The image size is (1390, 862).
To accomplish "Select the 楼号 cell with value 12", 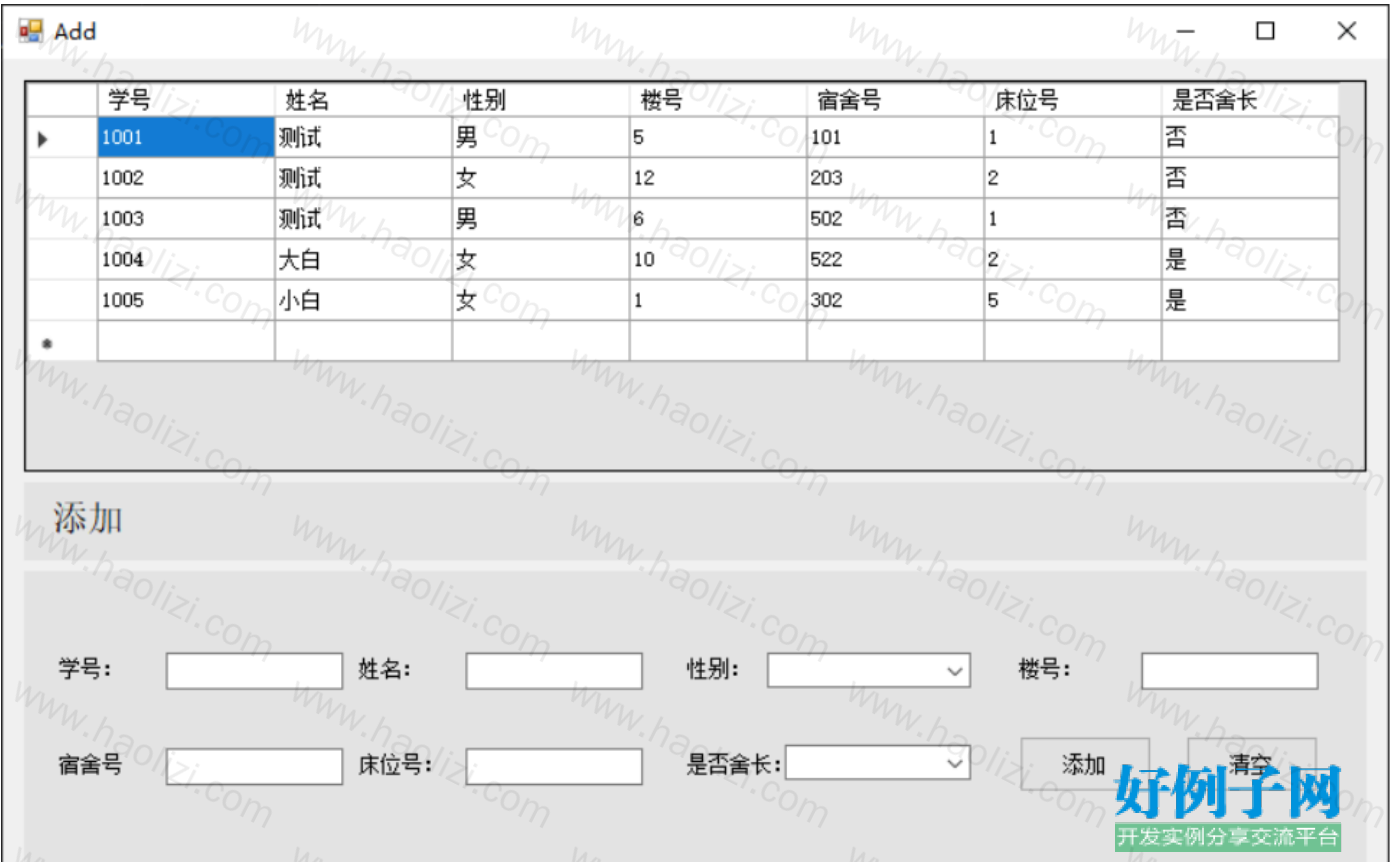I will tap(718, 178).
